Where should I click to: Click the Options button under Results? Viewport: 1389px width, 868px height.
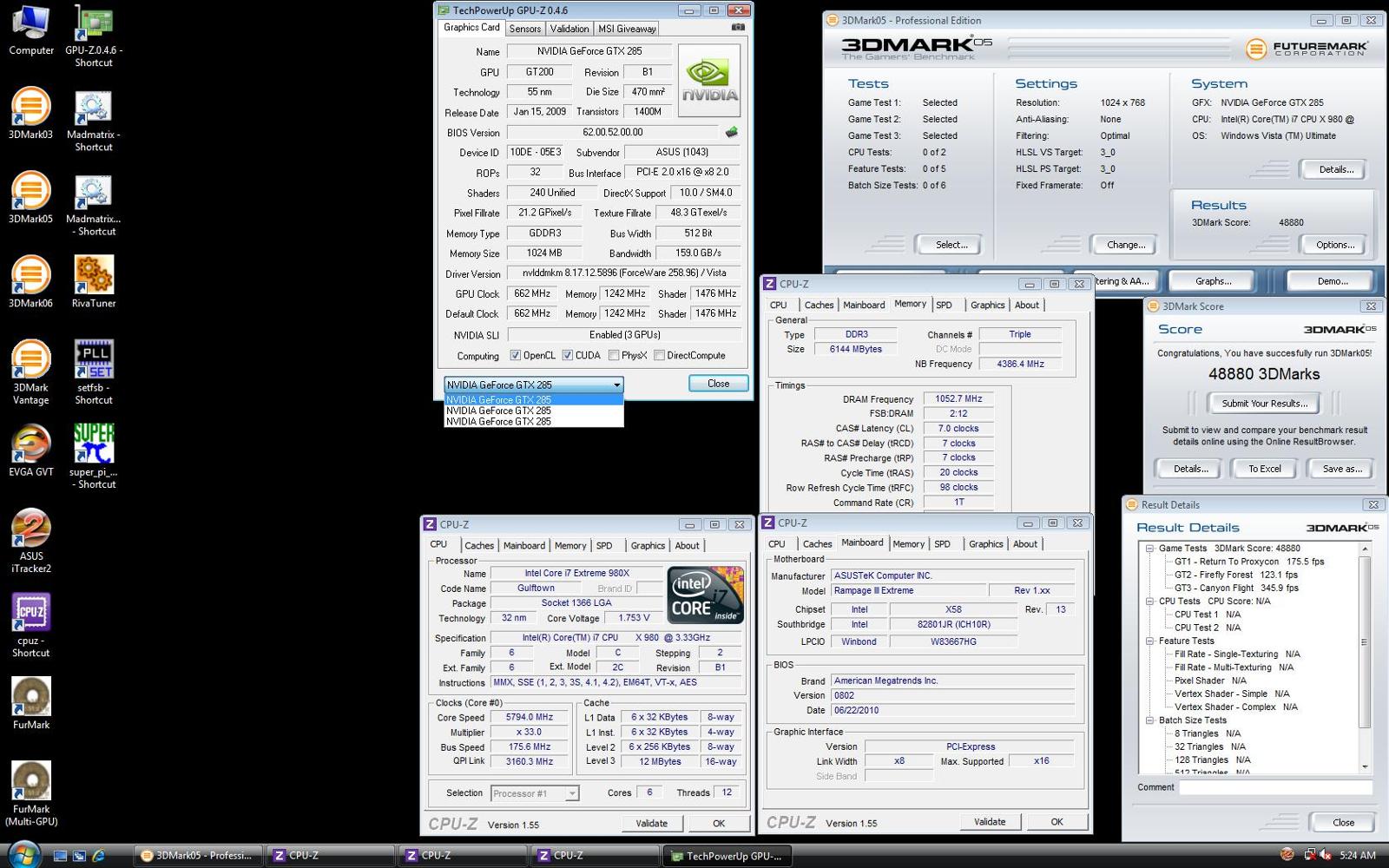[x=1334, y=245]
